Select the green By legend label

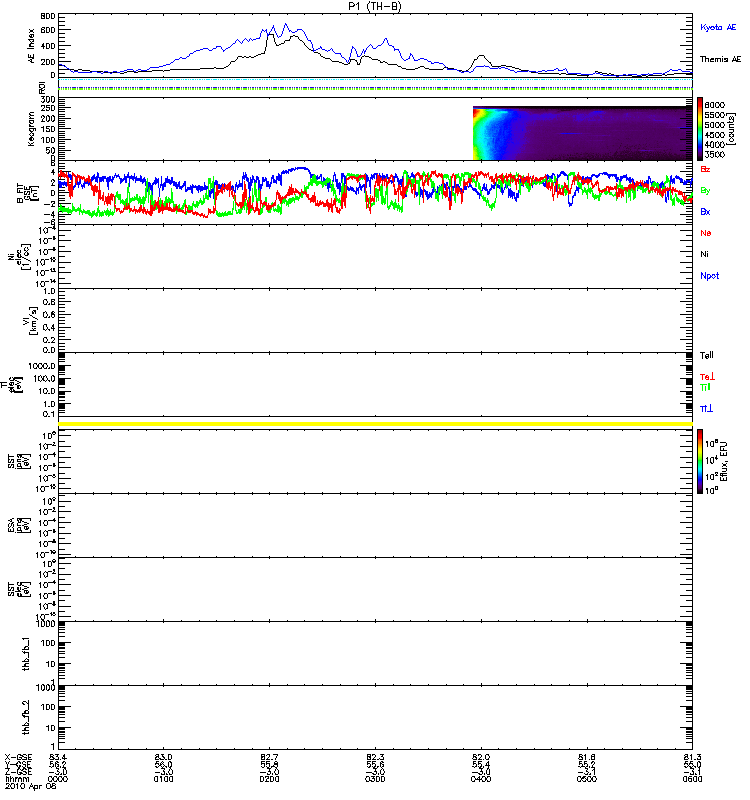pos(705,191)
